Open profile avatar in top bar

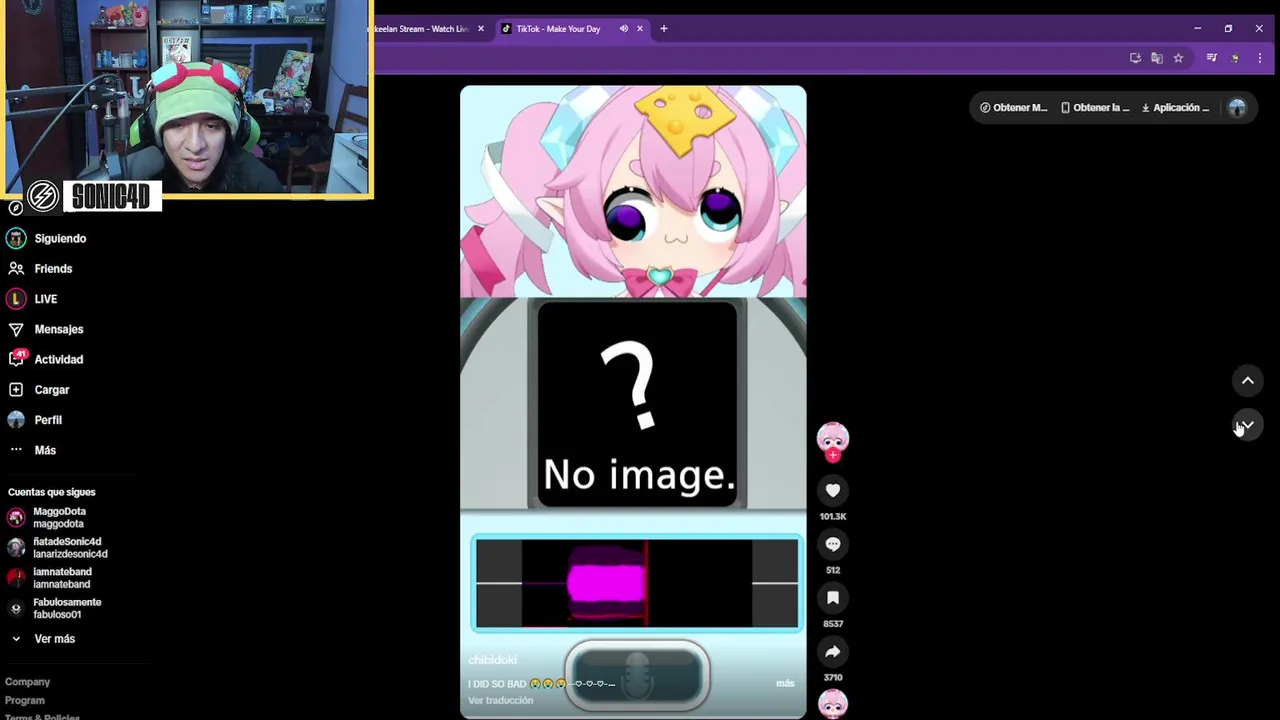(1237, 108)
